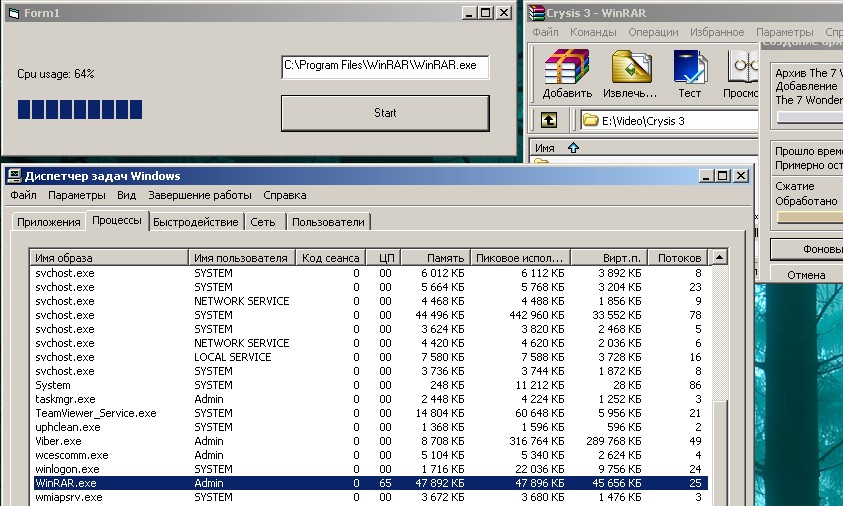Sort by Пиковое испол... column header
Image resolution: width=843 pixels, height=506 pixels.
click(520, 258)
